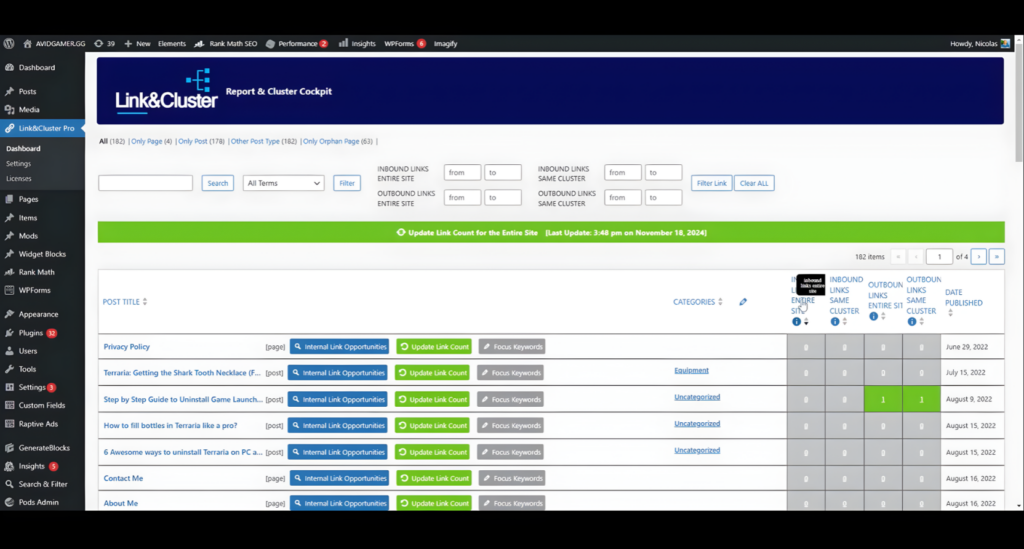Screen dimensions: 1024x549
Task: Sort table by Date Published column
Action: pyautogui.click(x=963, y=297)
